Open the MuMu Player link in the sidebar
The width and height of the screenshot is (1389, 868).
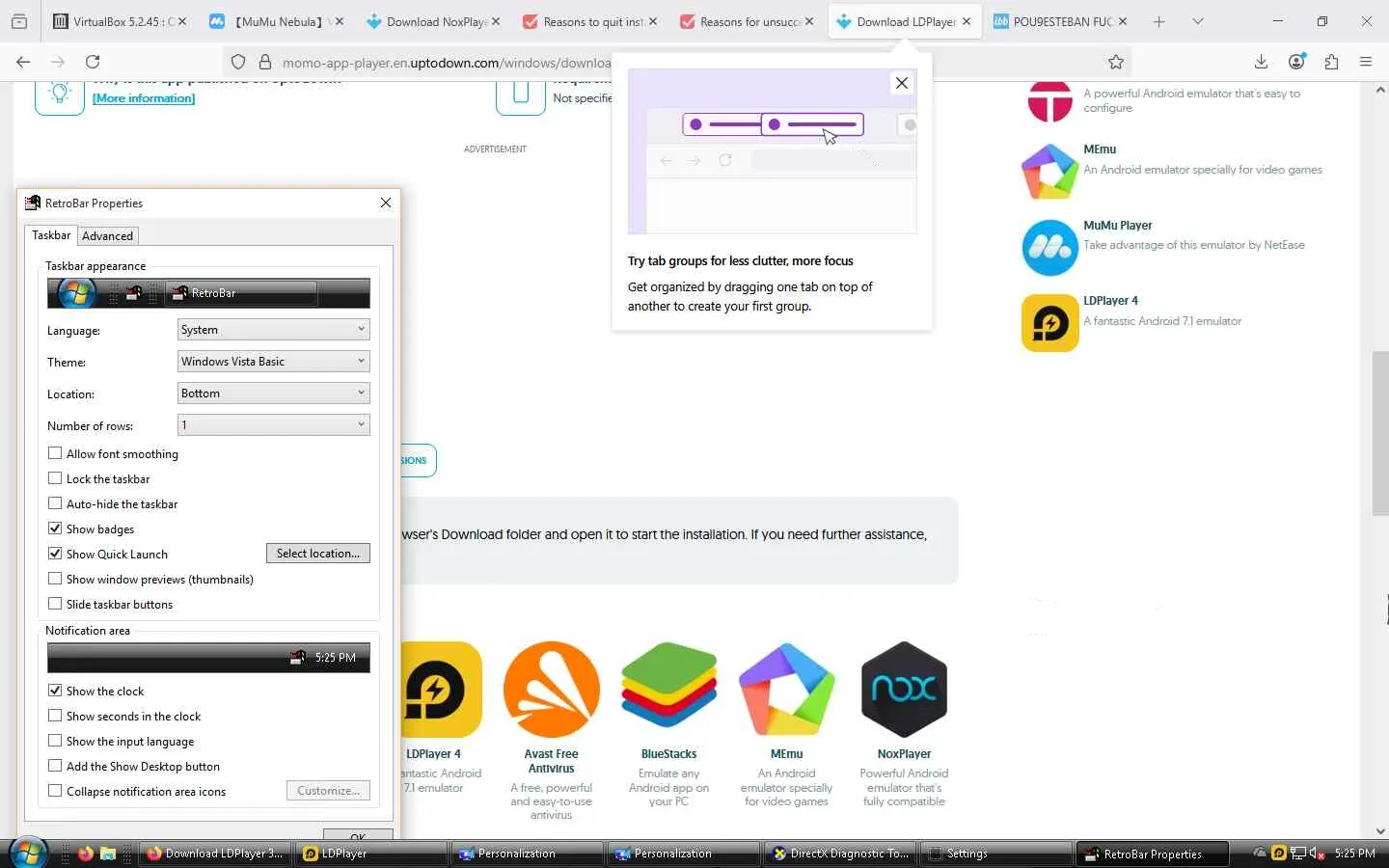point(1118,226)
